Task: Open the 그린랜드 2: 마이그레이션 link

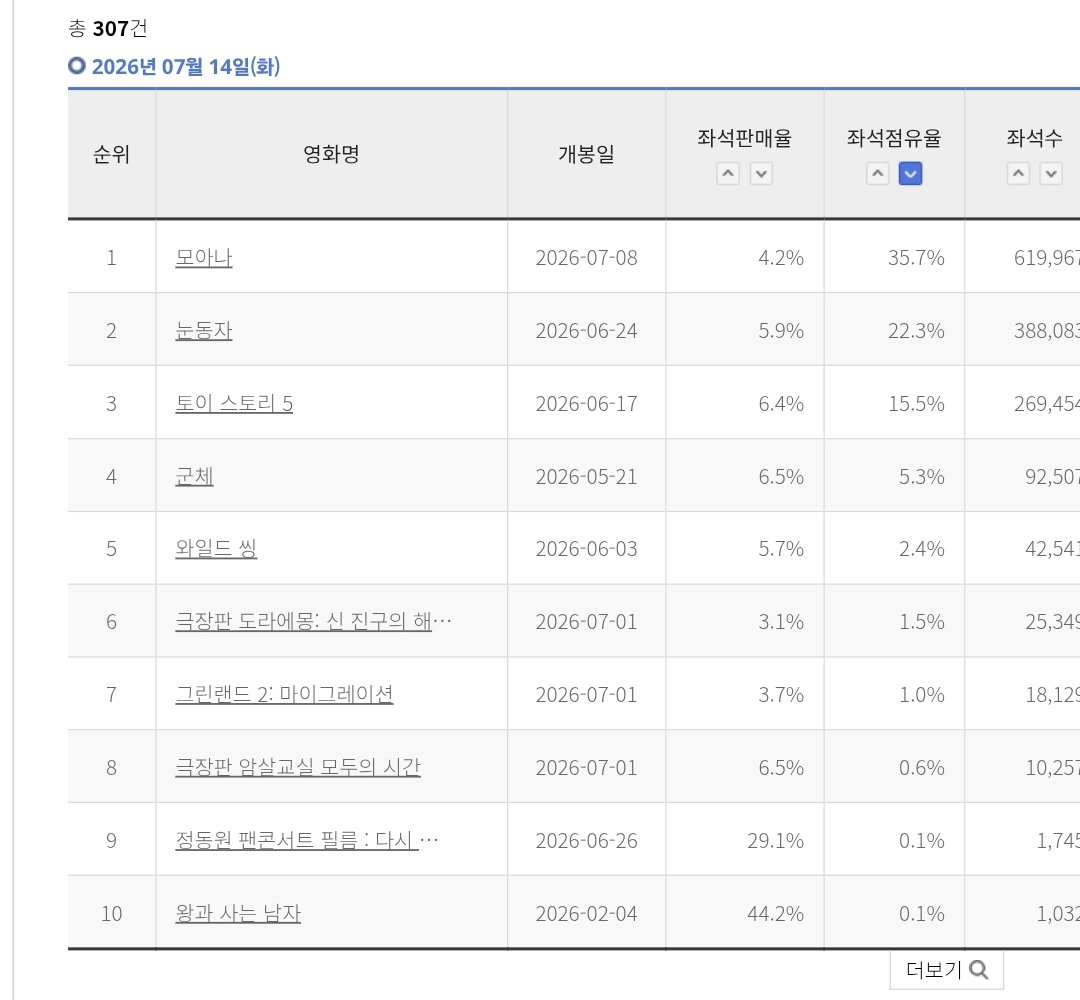Action: pyautogui.click(x=284, y=695)
